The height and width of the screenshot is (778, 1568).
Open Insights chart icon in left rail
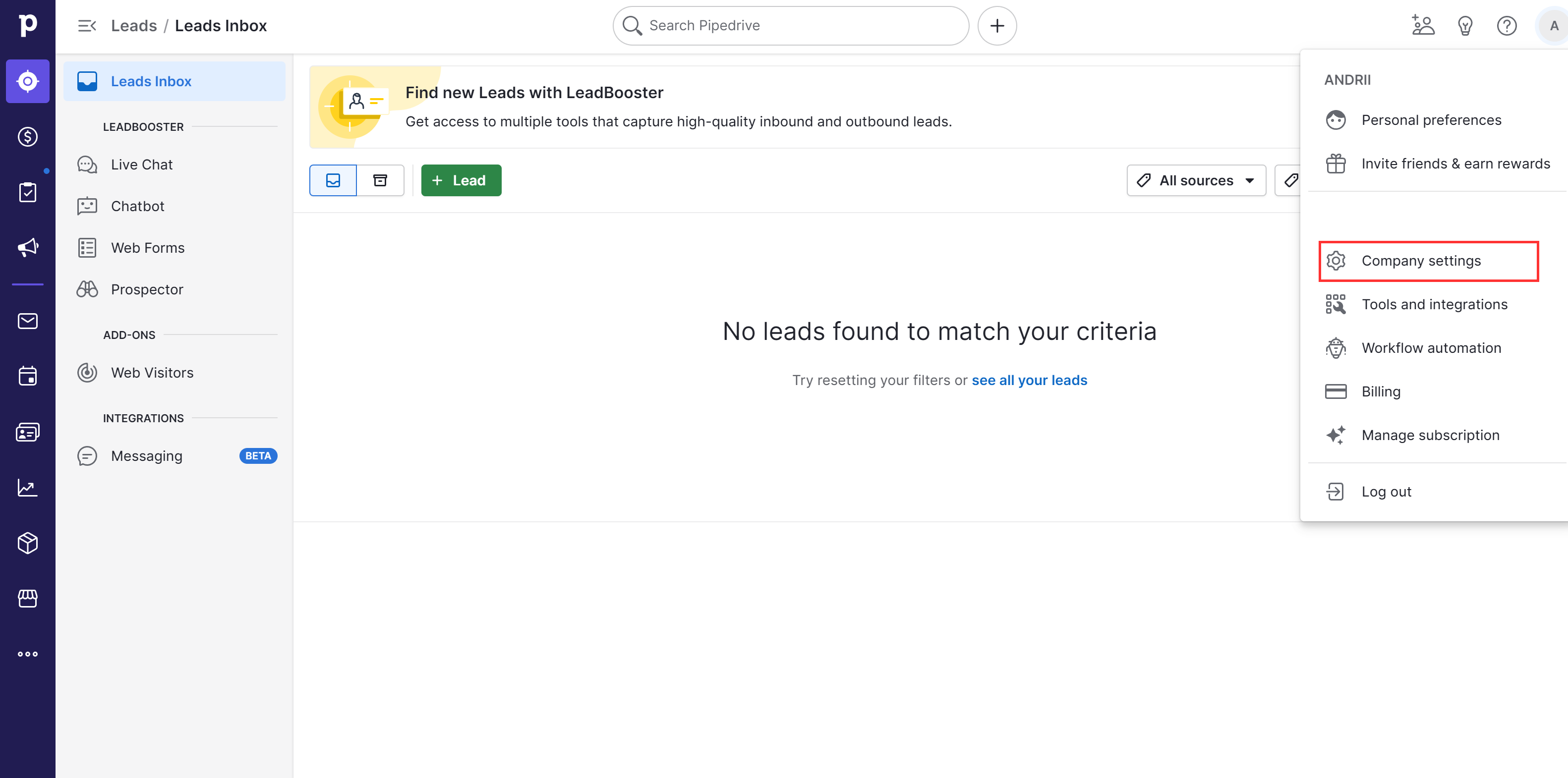[x=27, y=487]
